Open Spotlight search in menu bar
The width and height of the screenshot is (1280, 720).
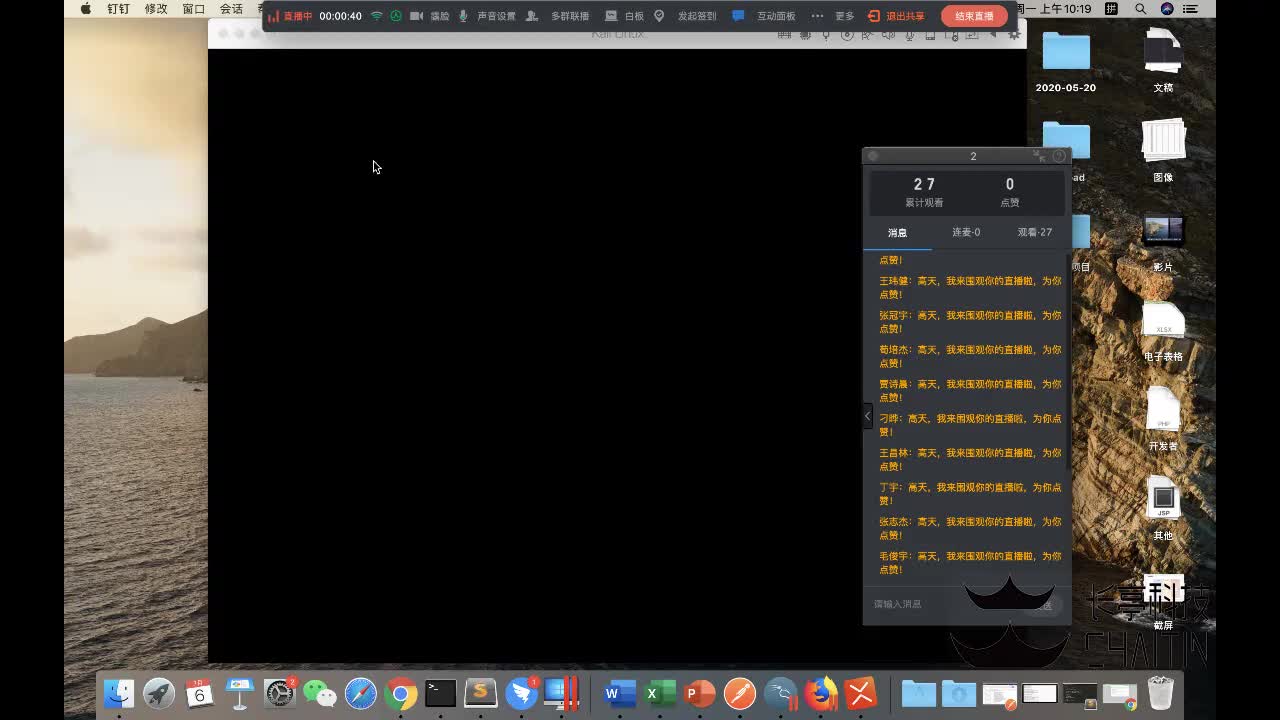coord(1141,9)
